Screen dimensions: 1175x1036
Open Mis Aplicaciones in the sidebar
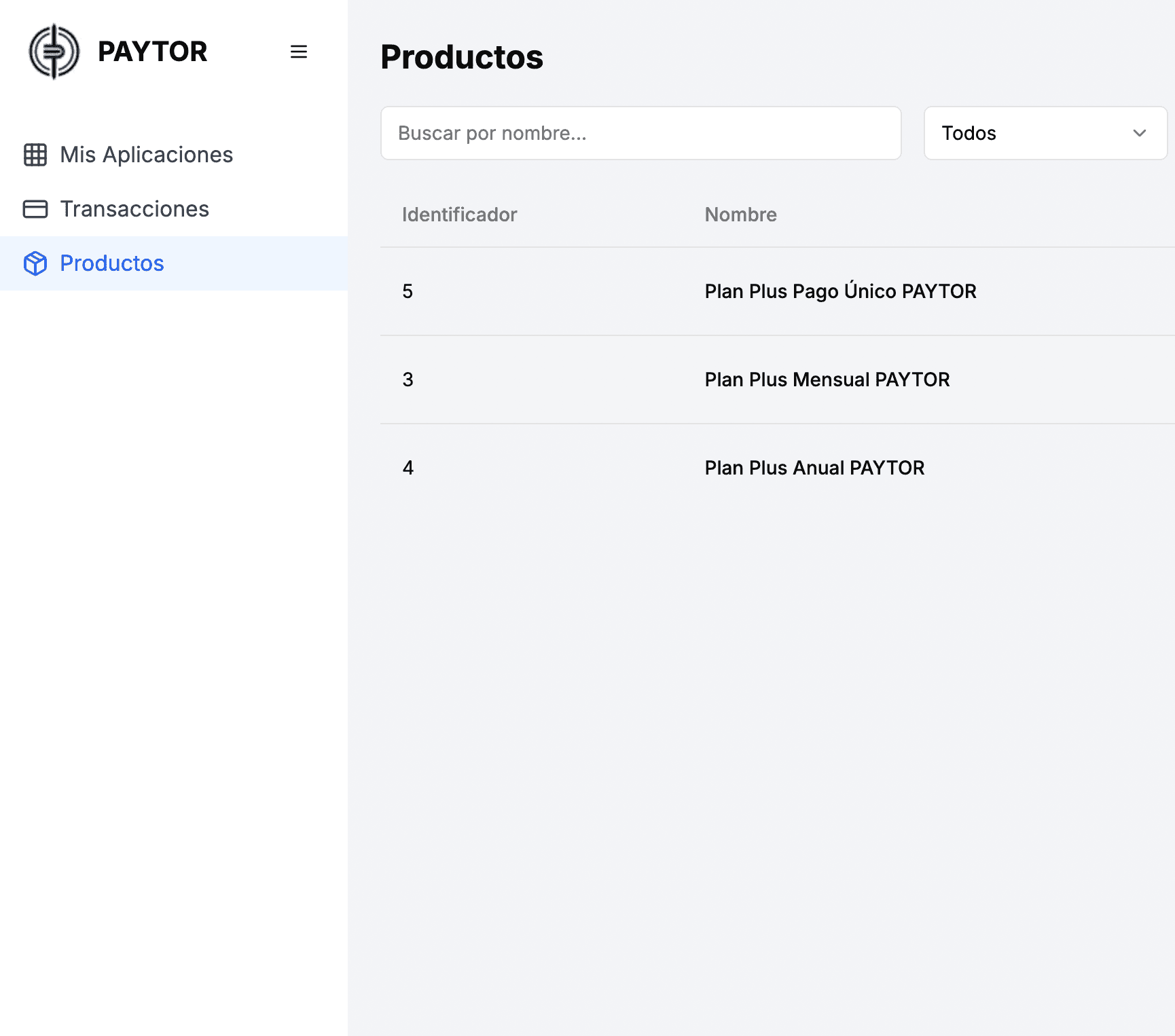pos(174,155)
